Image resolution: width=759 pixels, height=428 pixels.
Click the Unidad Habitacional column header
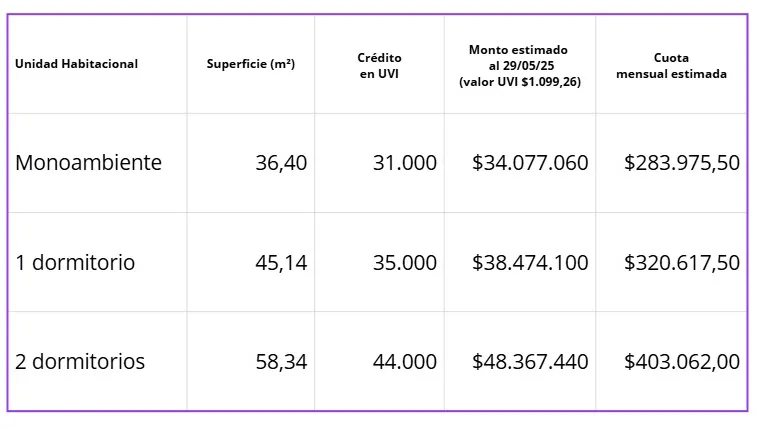pyautogui.click(x=76, y=64)
